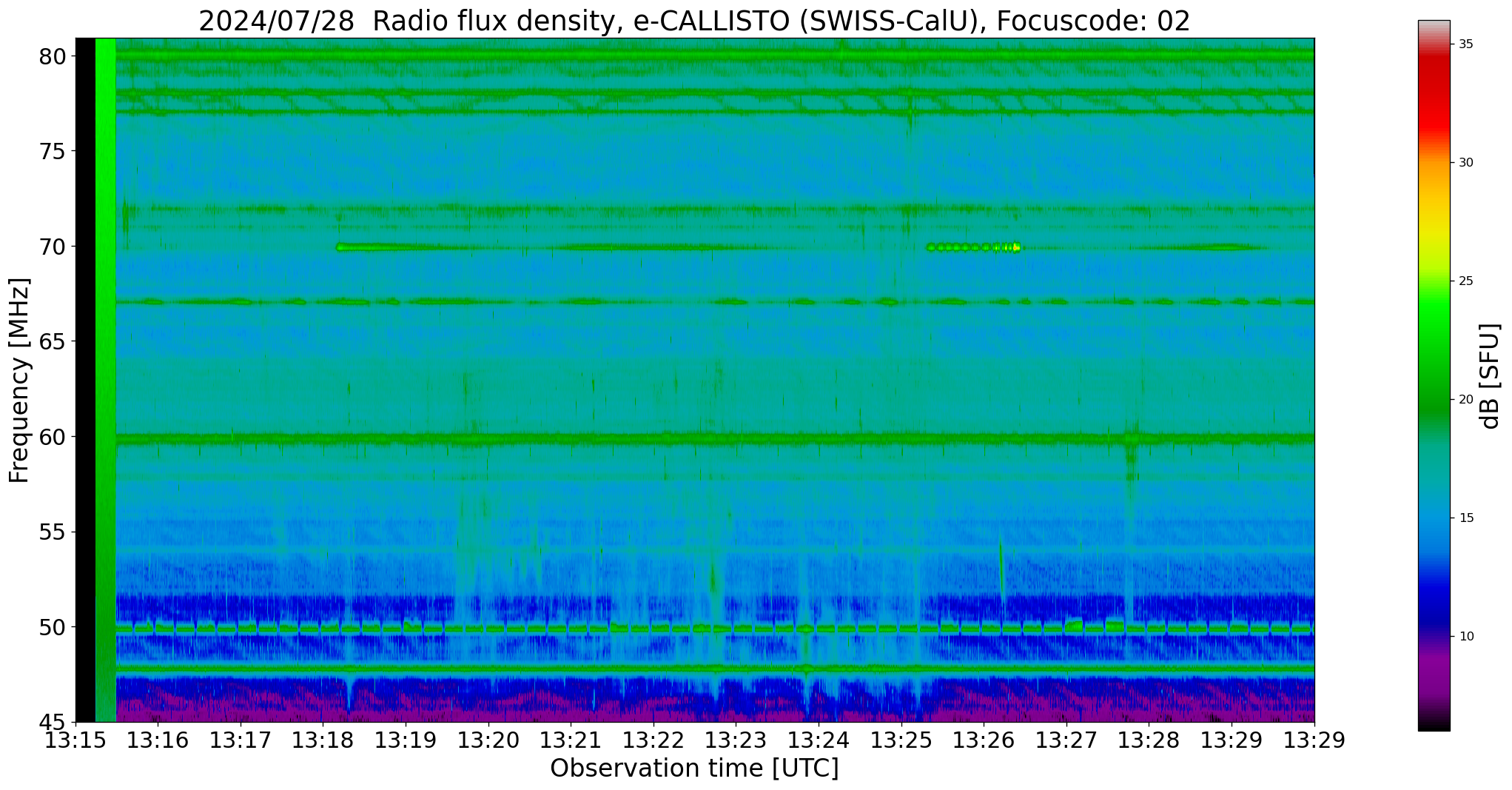Click the yellow region of the colorbar
This screenshot has height=790, width=1512.
point(1434,230)
